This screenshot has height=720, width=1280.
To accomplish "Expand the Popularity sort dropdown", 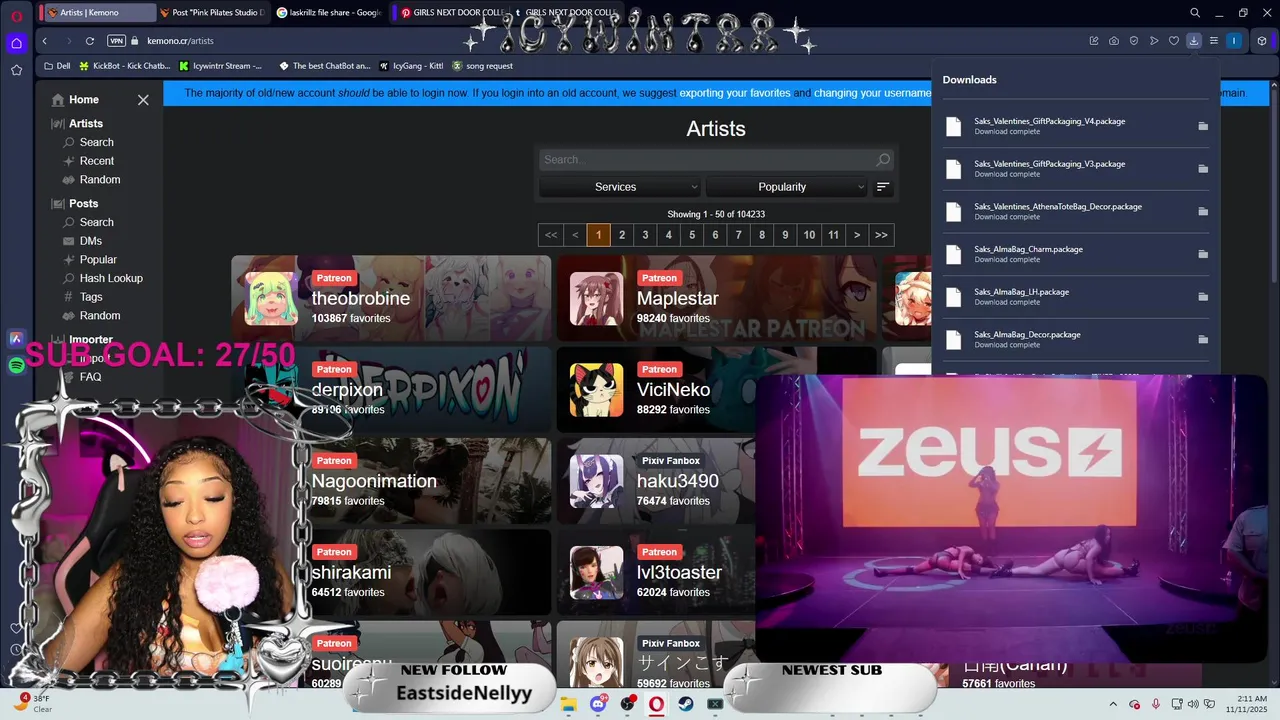I will (786, 187).
